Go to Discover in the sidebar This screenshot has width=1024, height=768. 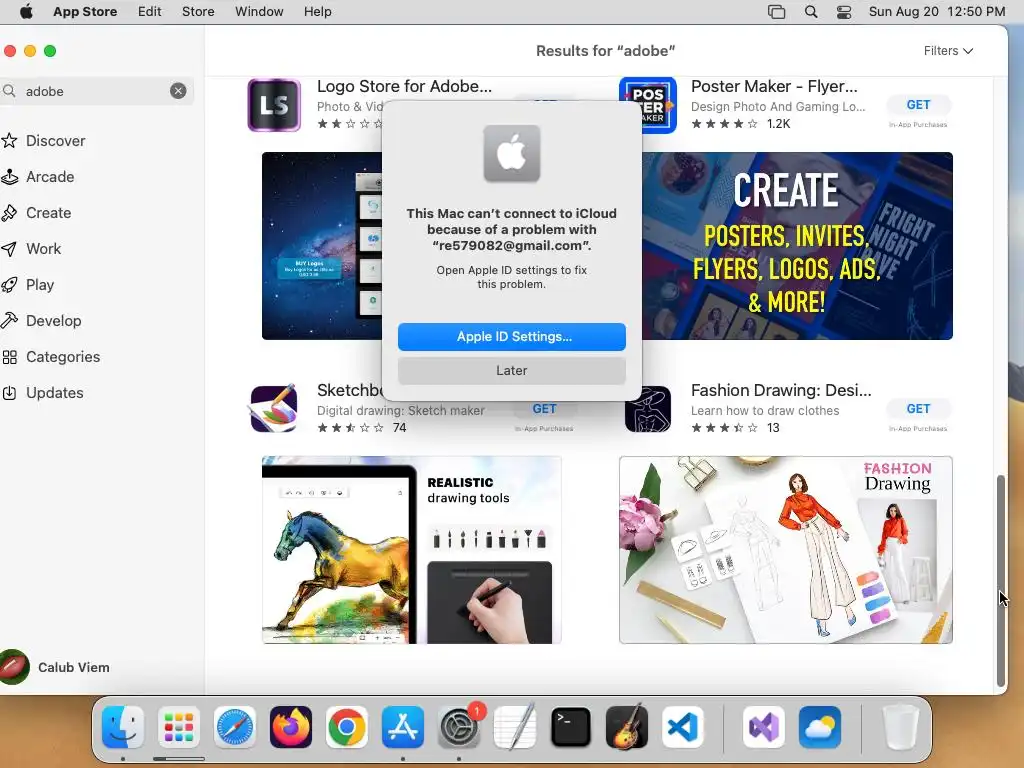pos(56,140)
